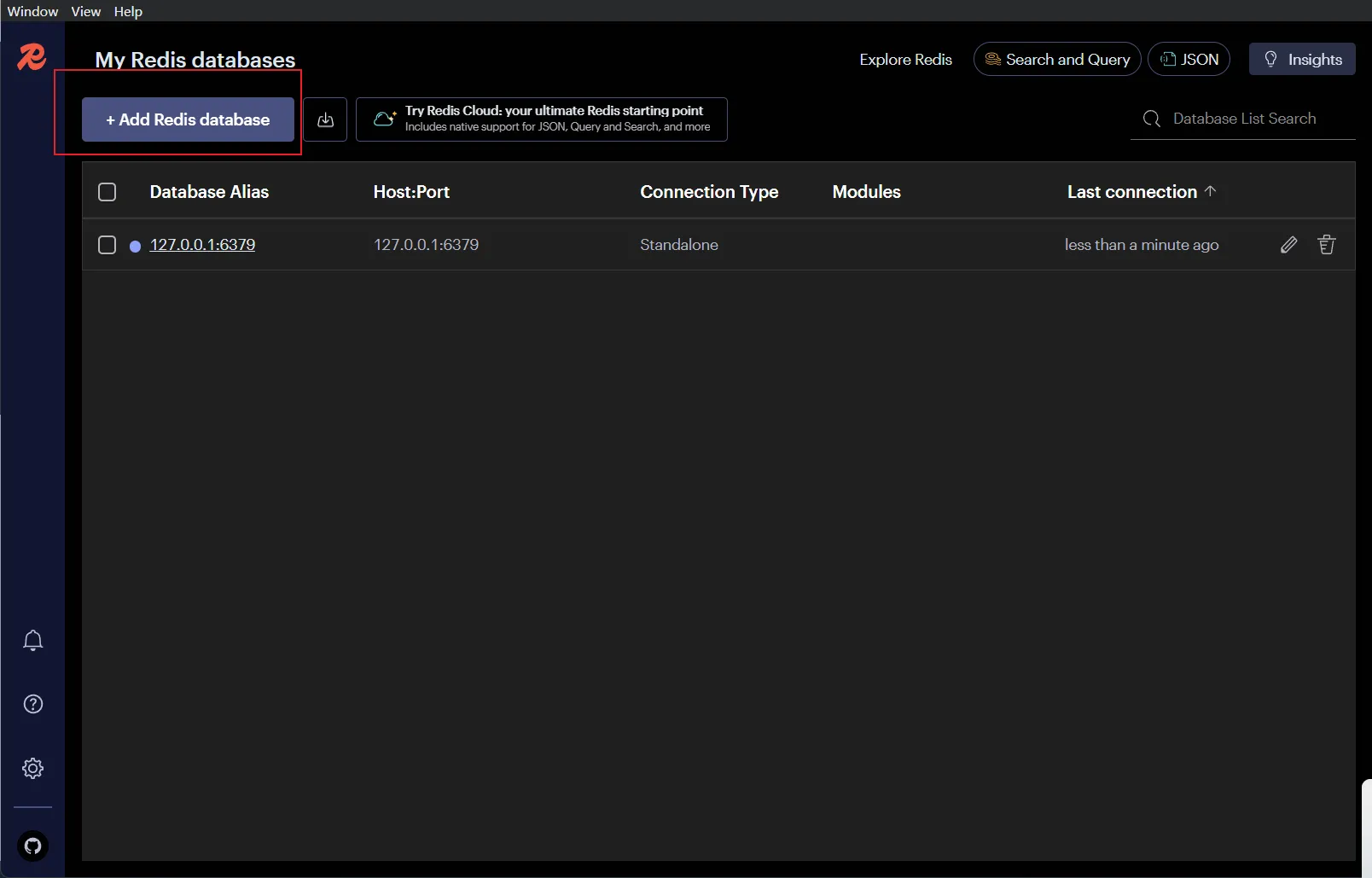Click the Try Redis Cloud promo banner
The image size is (1372, 878).
click(541, 119)
